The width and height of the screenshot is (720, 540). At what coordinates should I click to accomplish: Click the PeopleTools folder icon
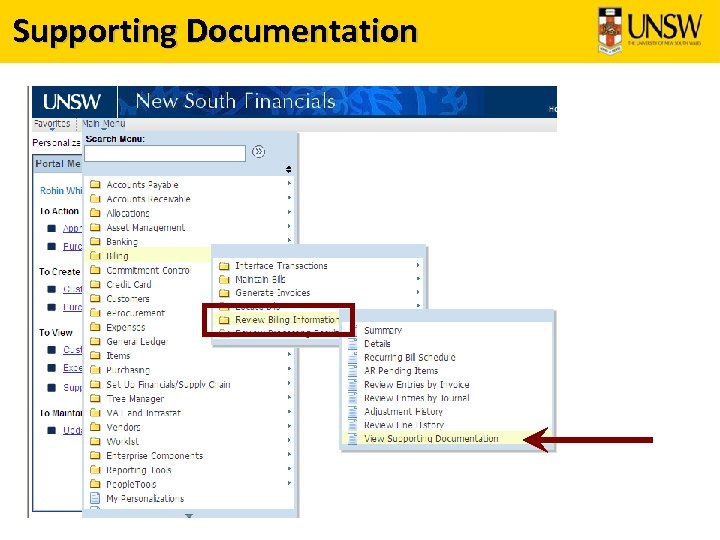pyautogui.click(x=95, y=484)
